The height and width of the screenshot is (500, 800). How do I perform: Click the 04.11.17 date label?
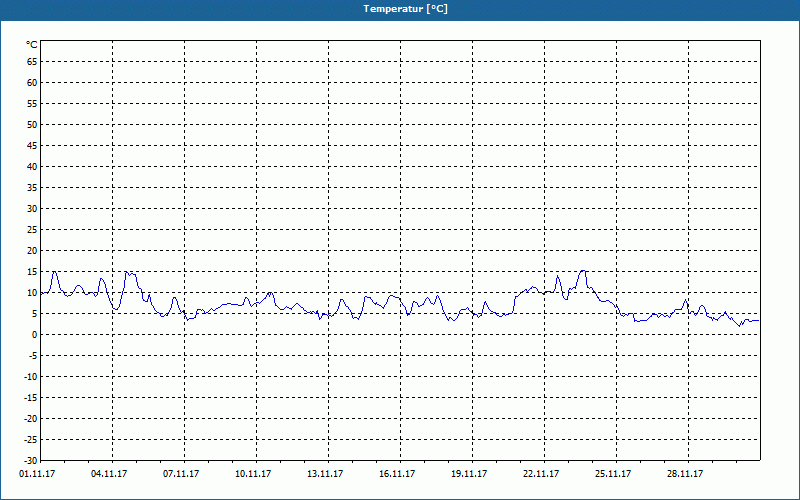tap(109, 474)
